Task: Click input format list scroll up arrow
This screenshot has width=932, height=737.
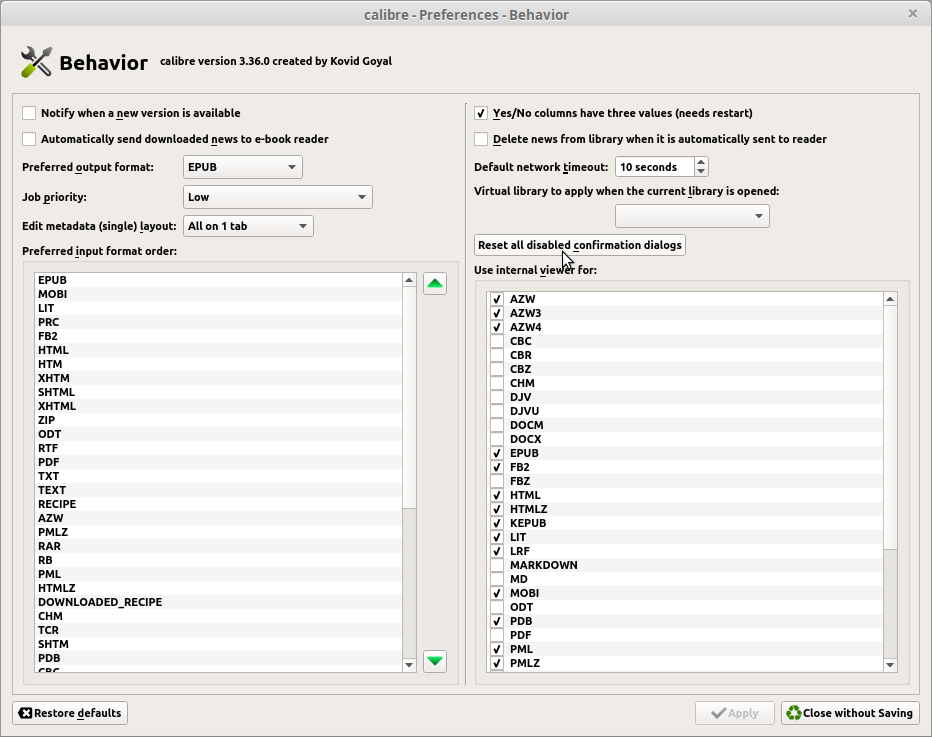Action: point(409,280)
